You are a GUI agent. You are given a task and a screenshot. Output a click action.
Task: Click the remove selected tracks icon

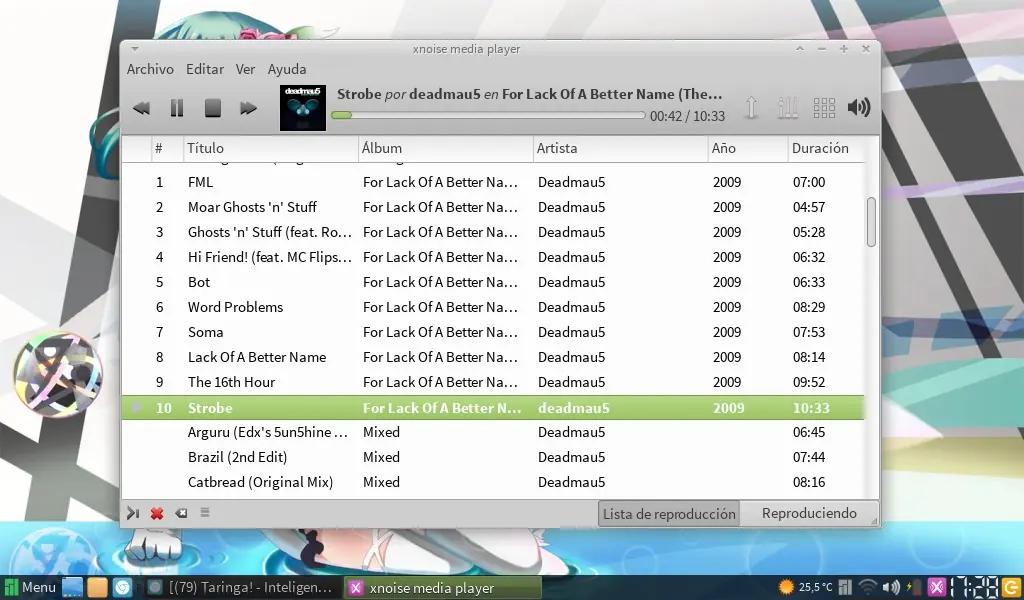pyautogui.click(x=181, y=513)
